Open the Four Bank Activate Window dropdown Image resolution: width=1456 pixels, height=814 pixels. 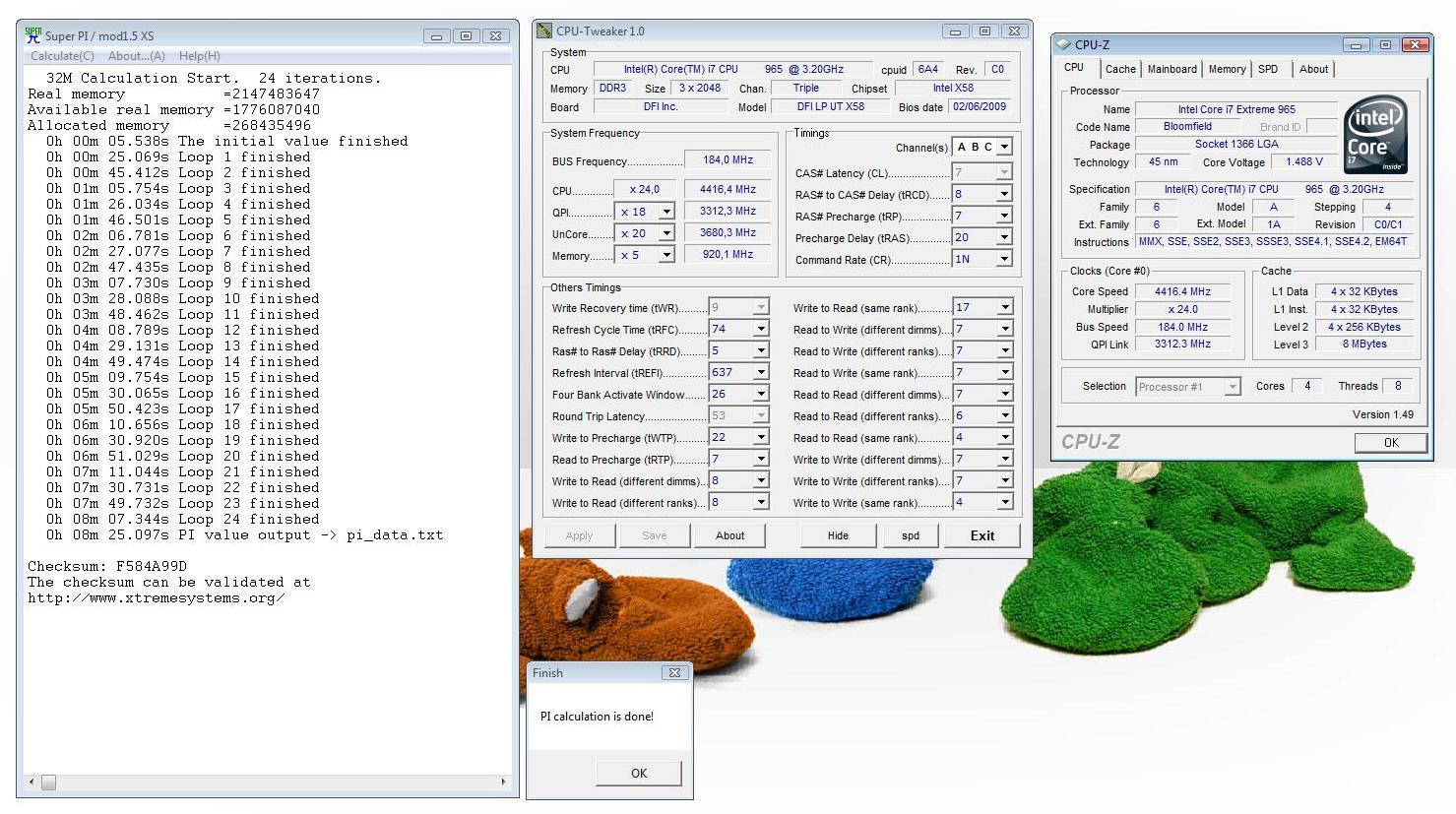761,395
